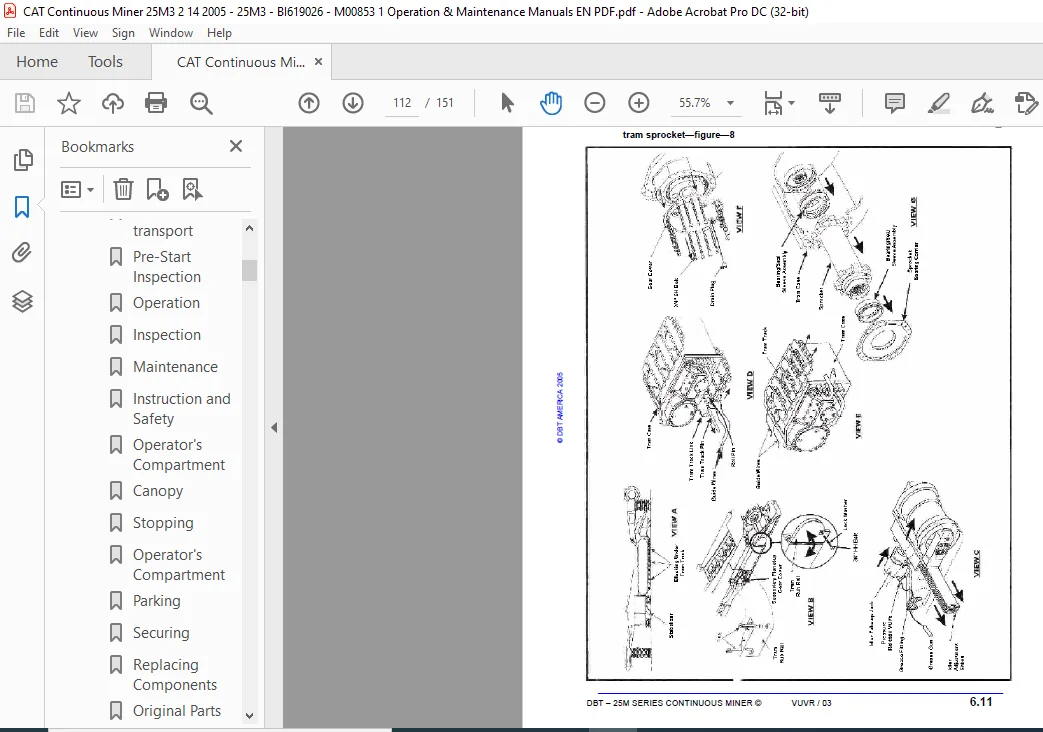This screenshot has width=1043, height=732.
Task: Jump to the Inspection bookmark
Action: tap(166, 335)
